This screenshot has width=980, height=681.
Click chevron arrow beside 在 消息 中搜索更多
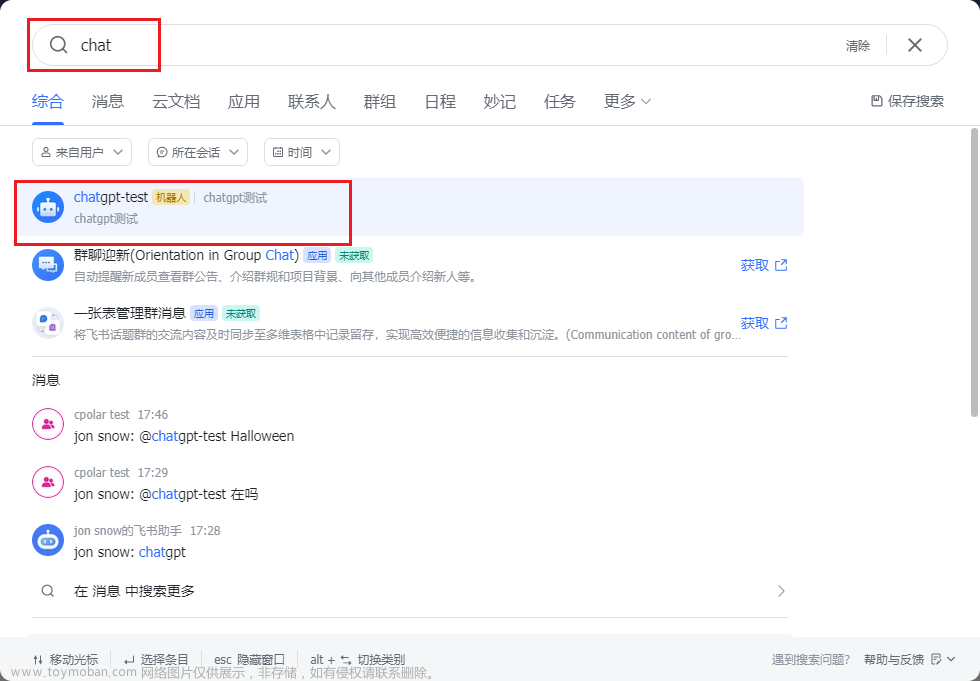pos(781,590)
